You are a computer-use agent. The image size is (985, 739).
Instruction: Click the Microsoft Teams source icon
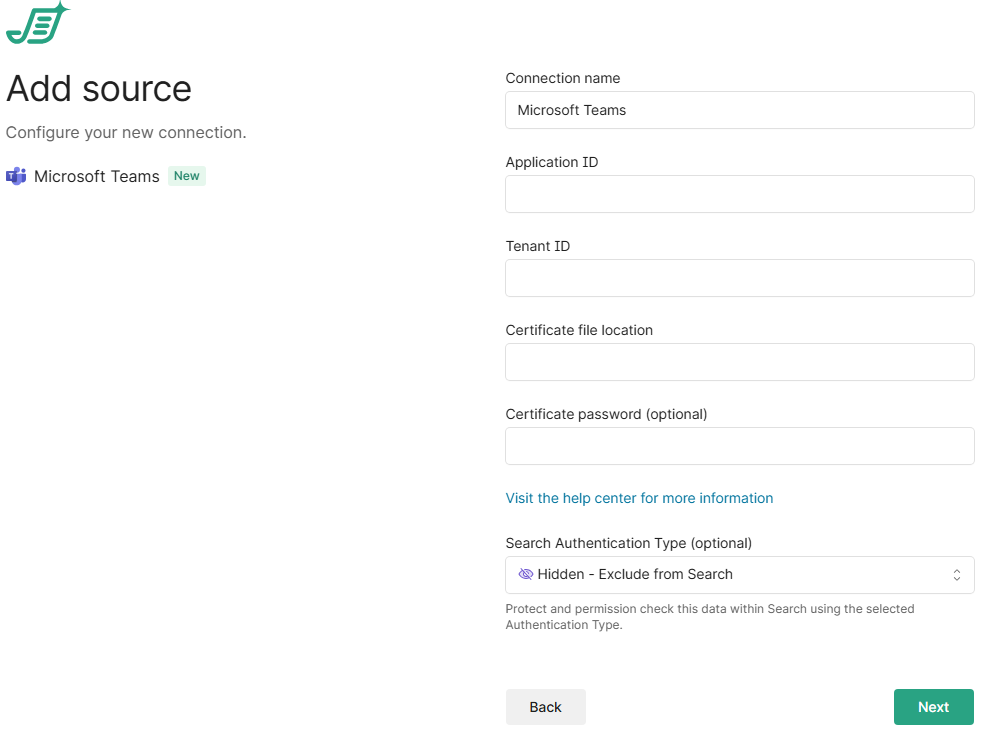point(16,177)
